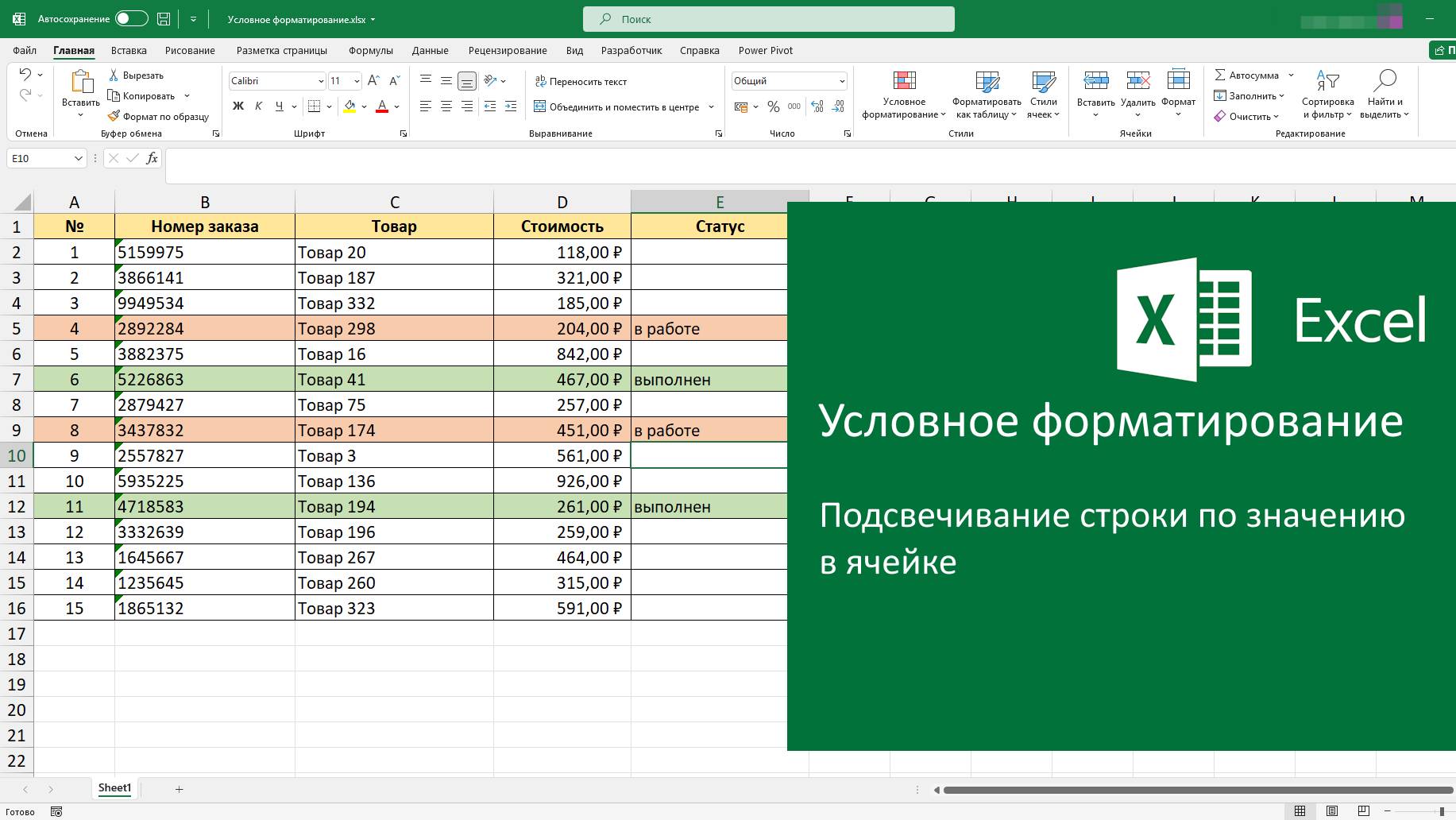Click the Insert cells (Вставить) icon
Viewport: 1456px width, 820px height.
pyautogui.click(x=1096, y=80)
